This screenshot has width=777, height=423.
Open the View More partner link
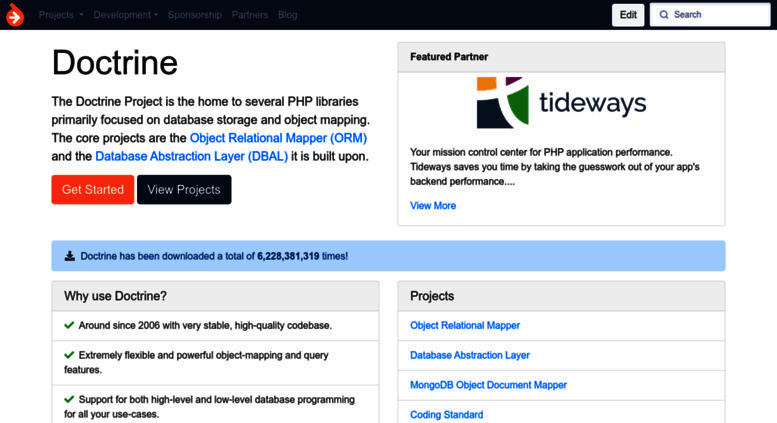[x=433, y=206]
